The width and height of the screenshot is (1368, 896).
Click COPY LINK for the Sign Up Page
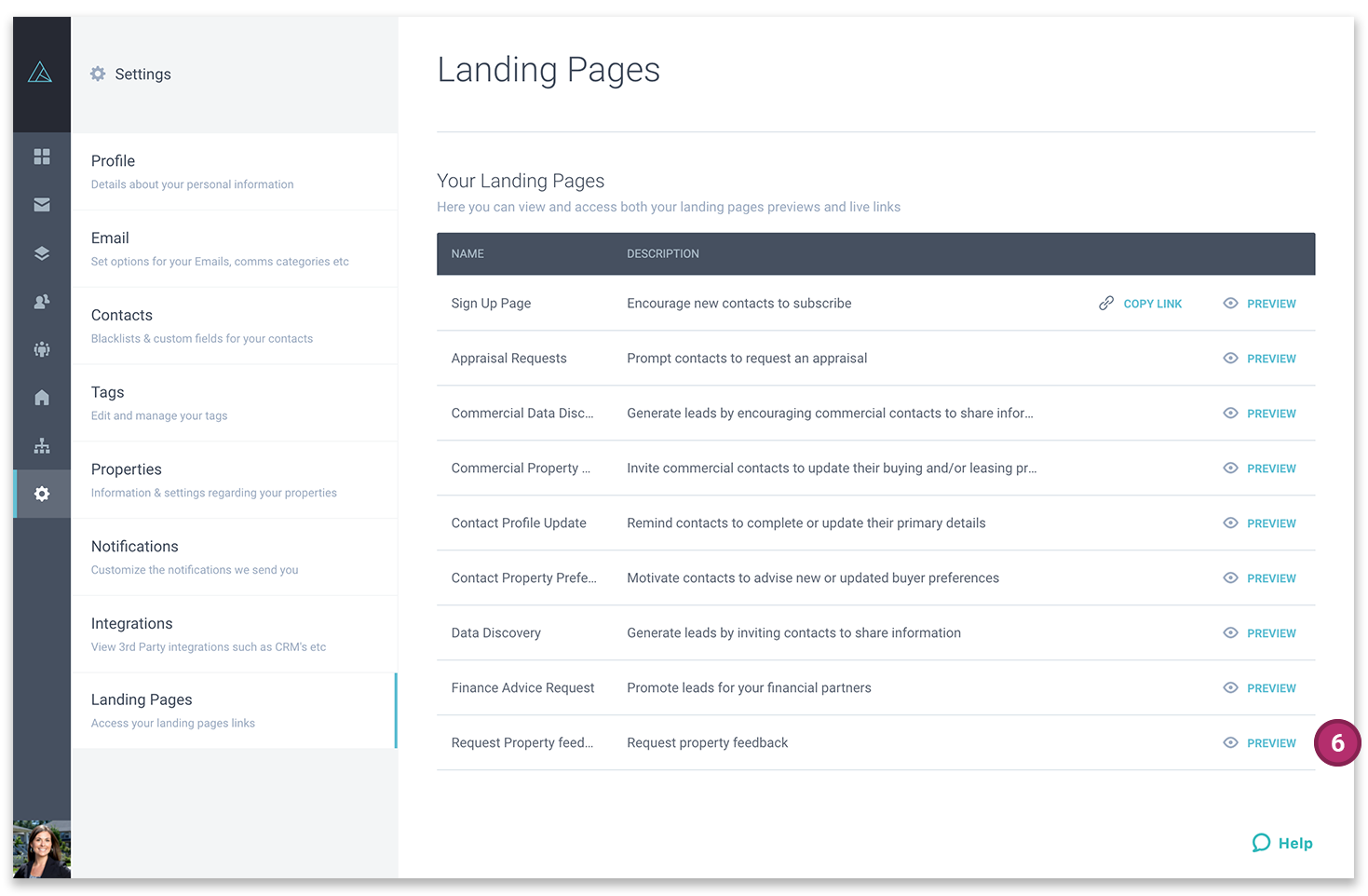(x=1152, y=303)
